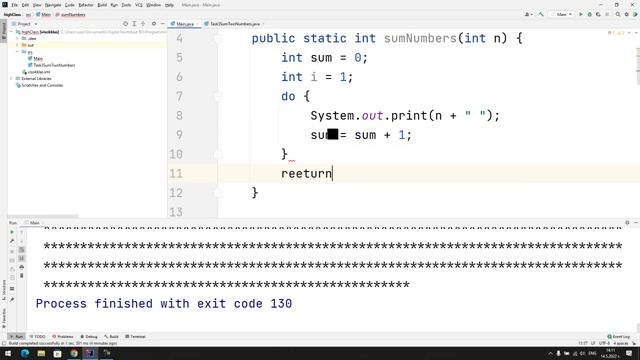Open the Build tool window
This screenshot has height=360, width=640.
coord(111,336)
